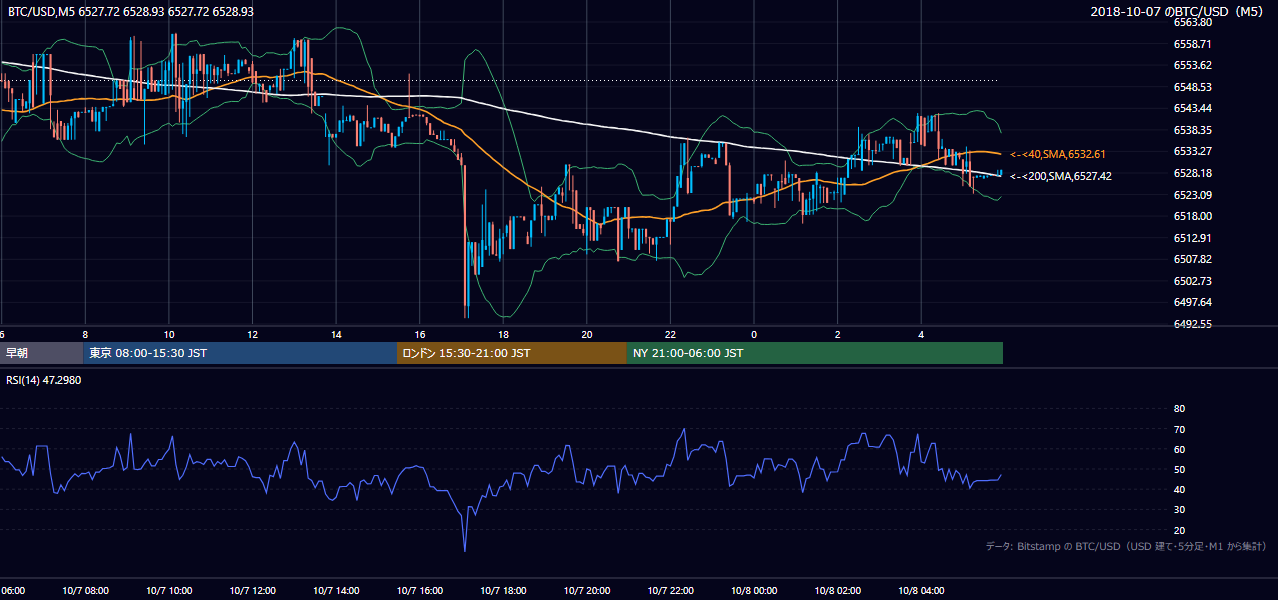The image size is (1278, 600).
Task: Click the '10/7 08:00' bottom time label
Action: click(x=85, y=591)
